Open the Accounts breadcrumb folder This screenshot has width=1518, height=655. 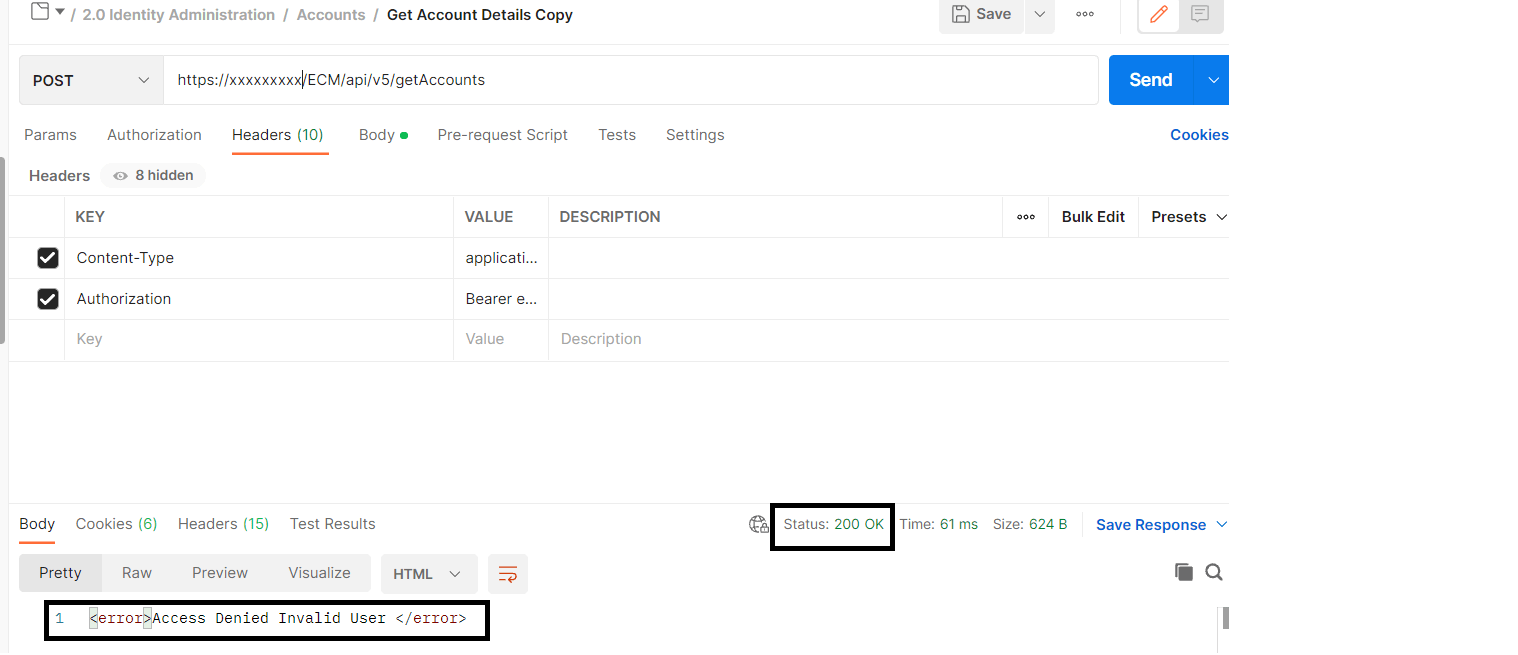(x=331, y=15)
